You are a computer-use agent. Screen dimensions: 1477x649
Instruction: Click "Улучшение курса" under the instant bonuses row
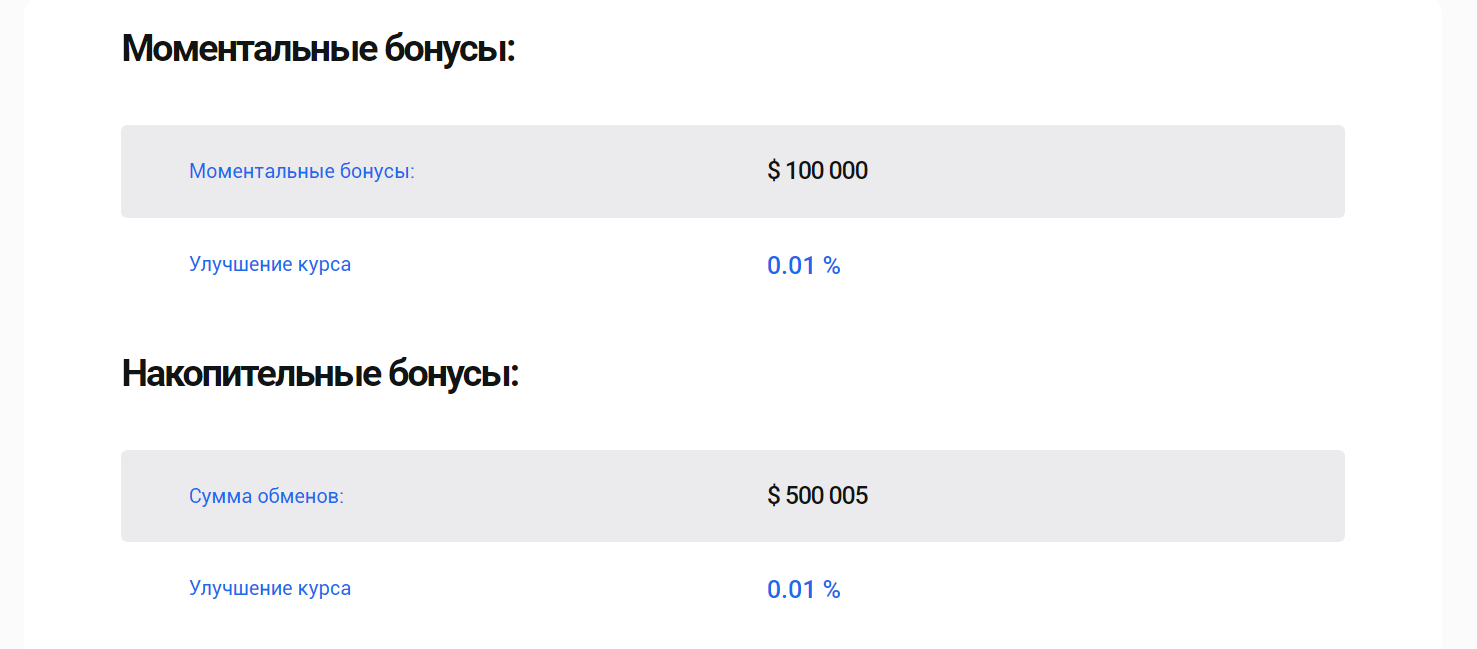[x=270, y=265]
